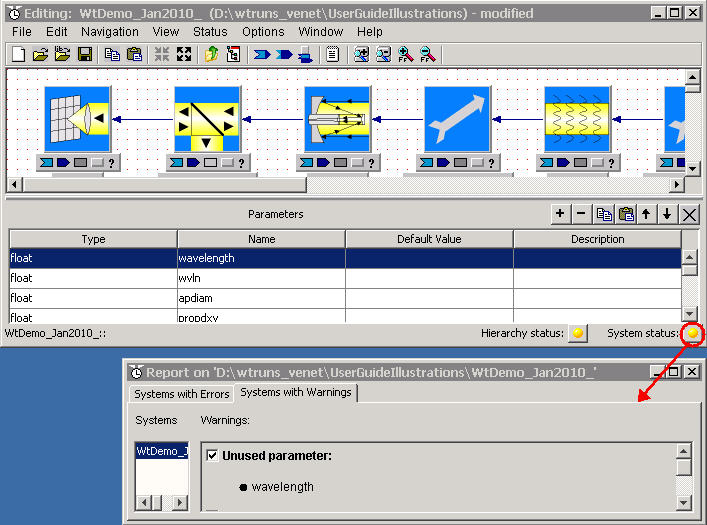Screen dimensions: 707x525
Task: Click the X button in Parameters panel
Action: [689, 214]
